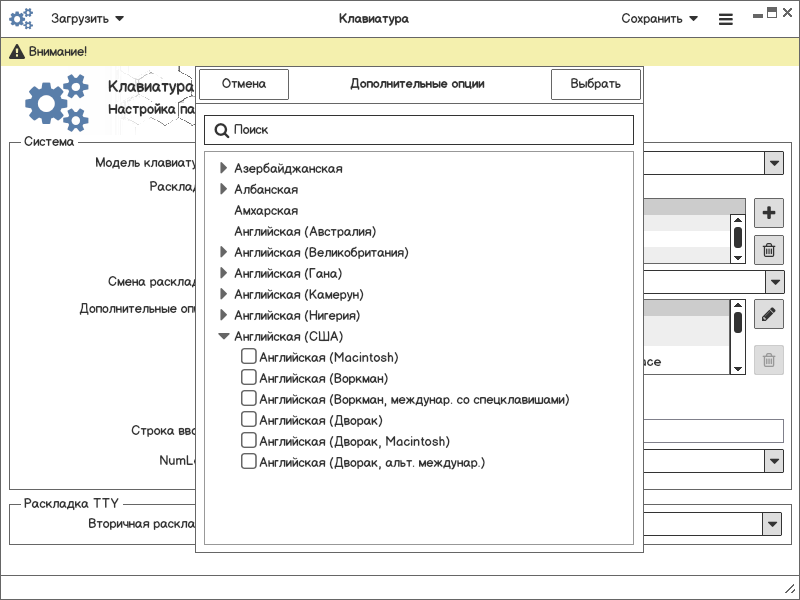The width and height of the screenshot is (800, 600).
Task: Open the hamburger menu icon
Action: tap(726, 19)
